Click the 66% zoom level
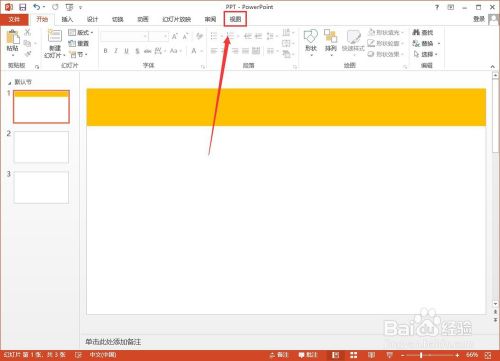The width and height of the screenshot is (500, 361). (x=472, y=355)
